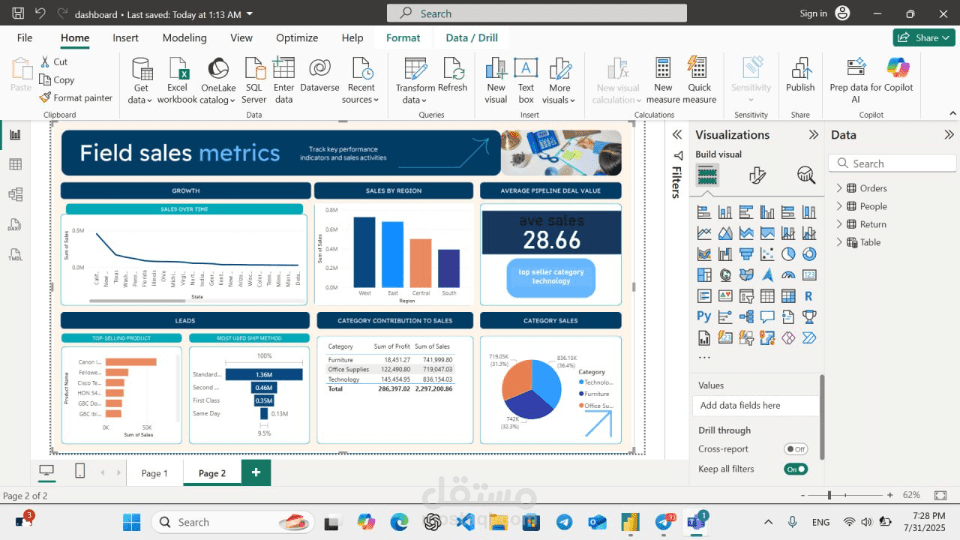Insert a scatter chart visual
This screenshot has height=540, width=960.
coord(767,254)
